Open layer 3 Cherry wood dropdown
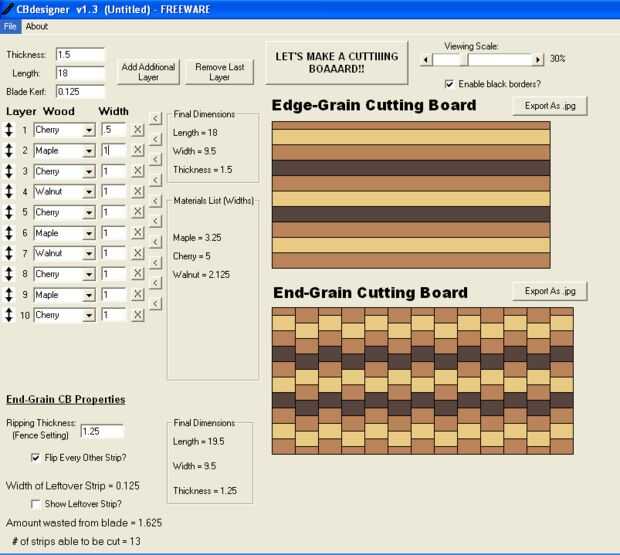 click(x=89, y=171)
